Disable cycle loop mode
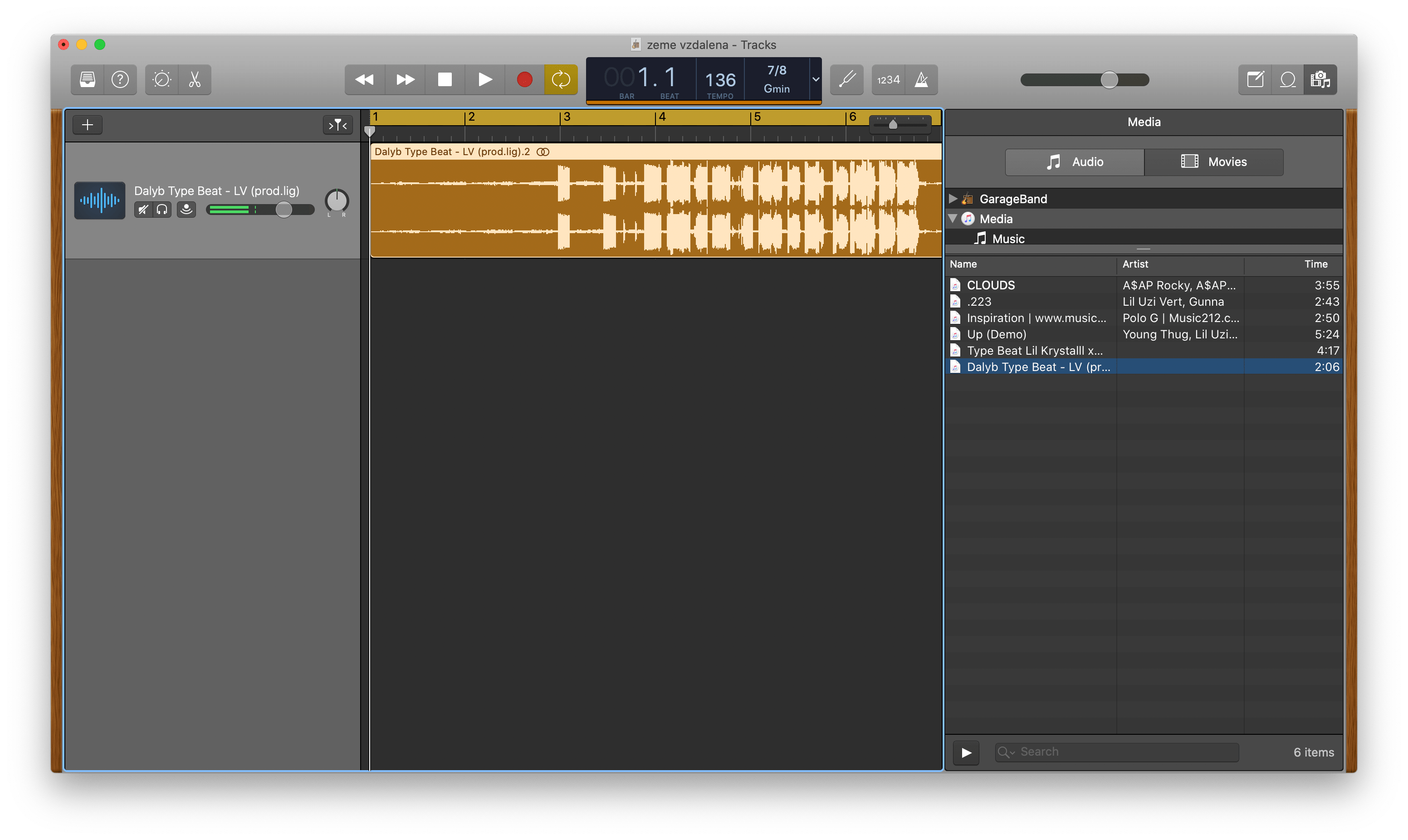Image resolution: width=1408 pixels, height=840 pixels. (561, 79)
